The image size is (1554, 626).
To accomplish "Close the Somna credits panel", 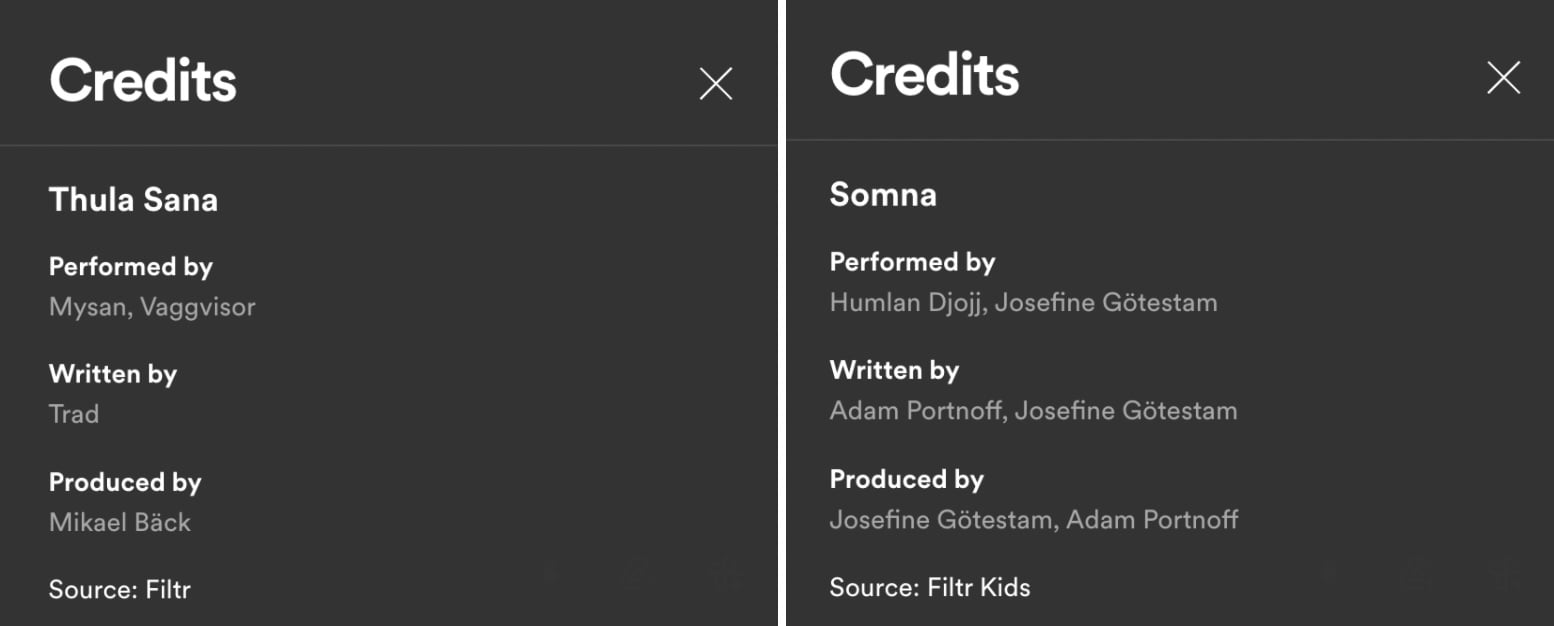I will tap(1503, 78).
